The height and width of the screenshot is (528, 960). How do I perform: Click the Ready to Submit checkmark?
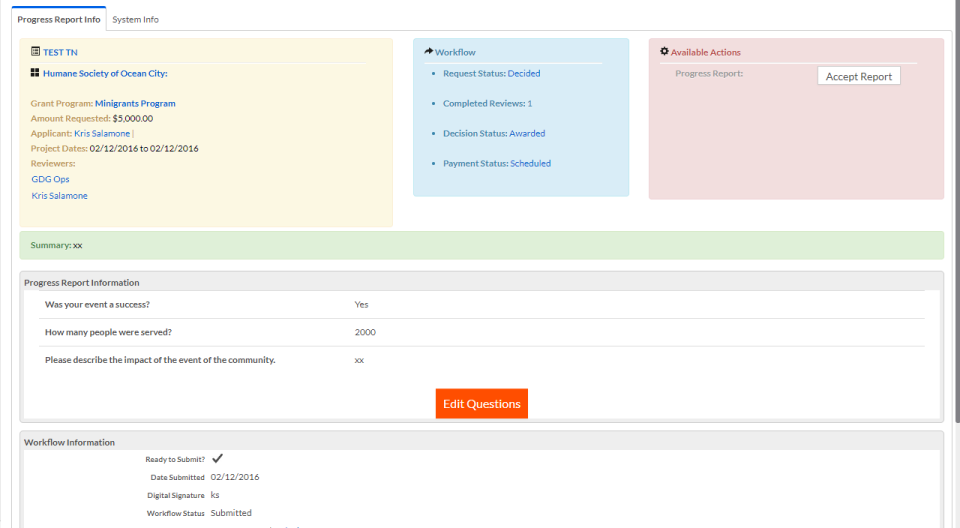coord(217,458)
